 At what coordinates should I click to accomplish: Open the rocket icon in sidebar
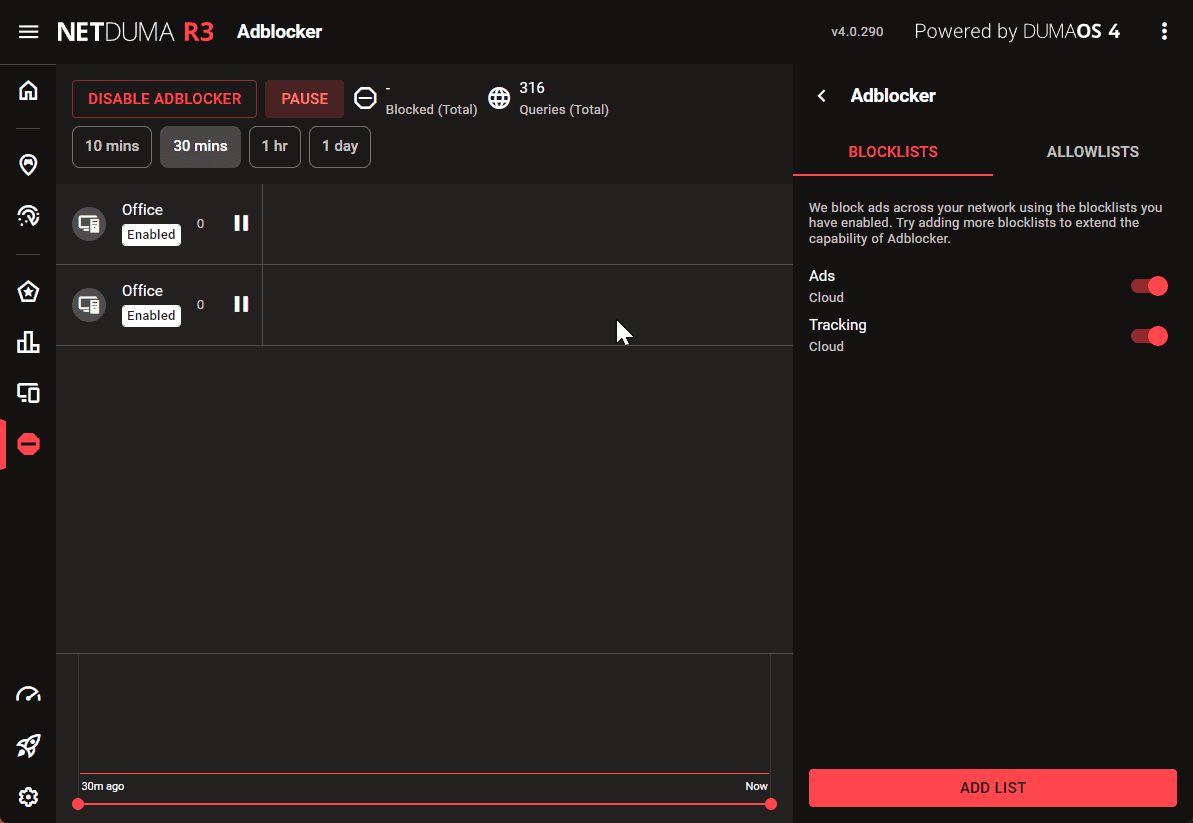(x=28, y=745)
